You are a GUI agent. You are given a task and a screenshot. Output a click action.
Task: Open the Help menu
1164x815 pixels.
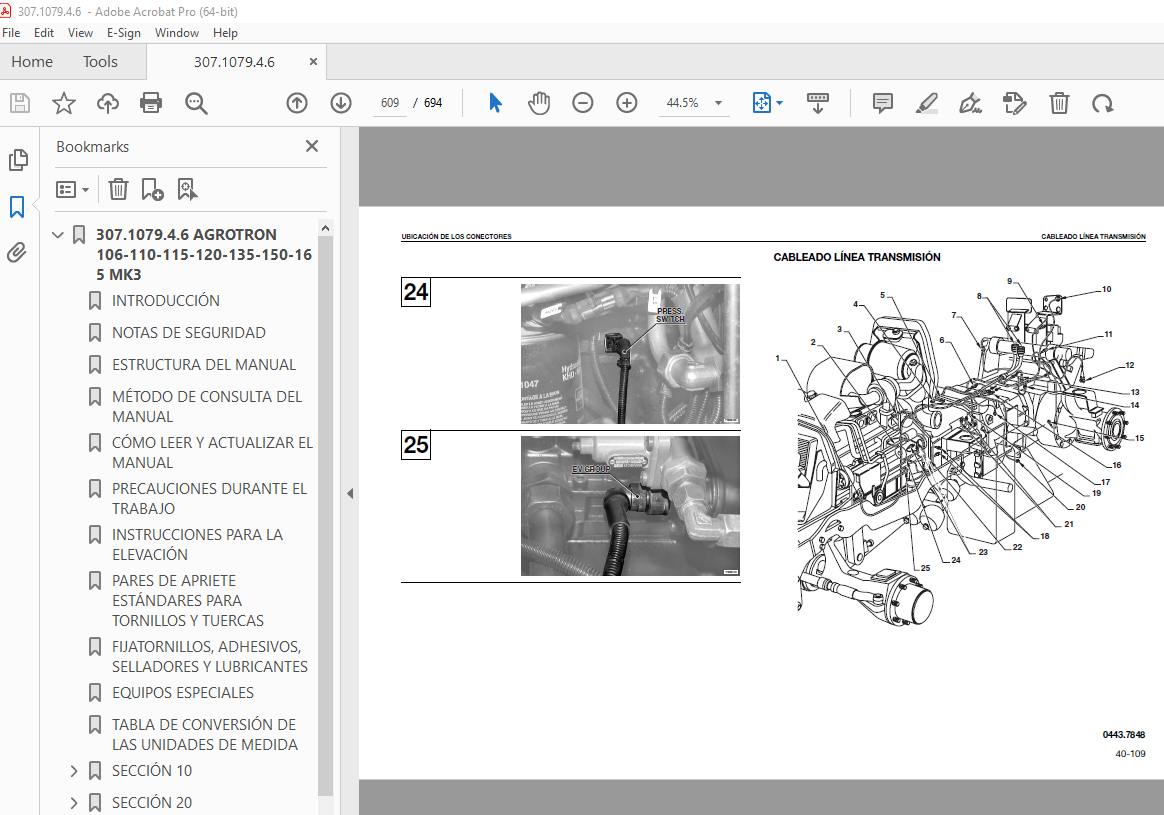click(x=225, y=33)
